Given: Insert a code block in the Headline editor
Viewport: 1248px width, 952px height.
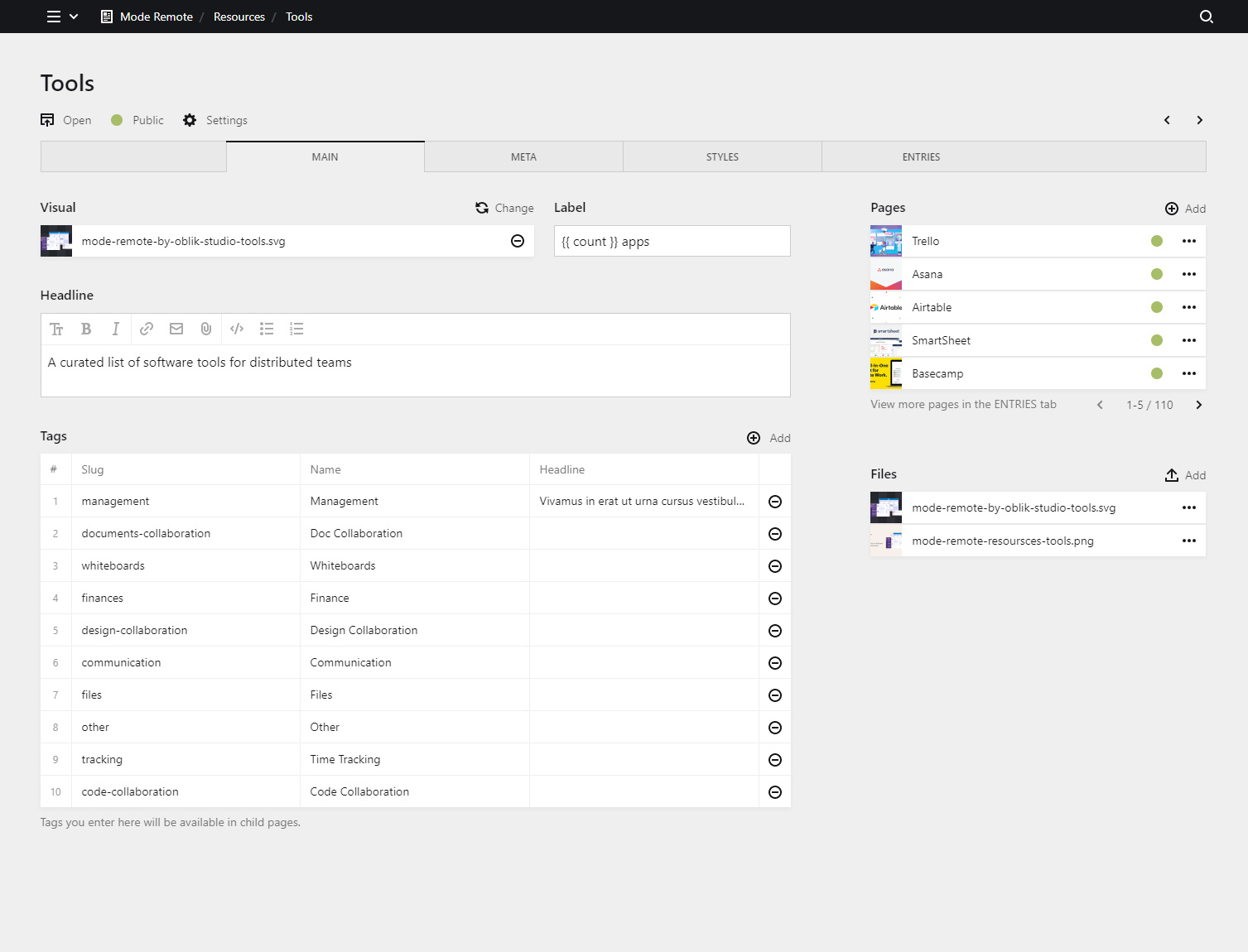Looking at the screenshot, I should coord(237,329).
